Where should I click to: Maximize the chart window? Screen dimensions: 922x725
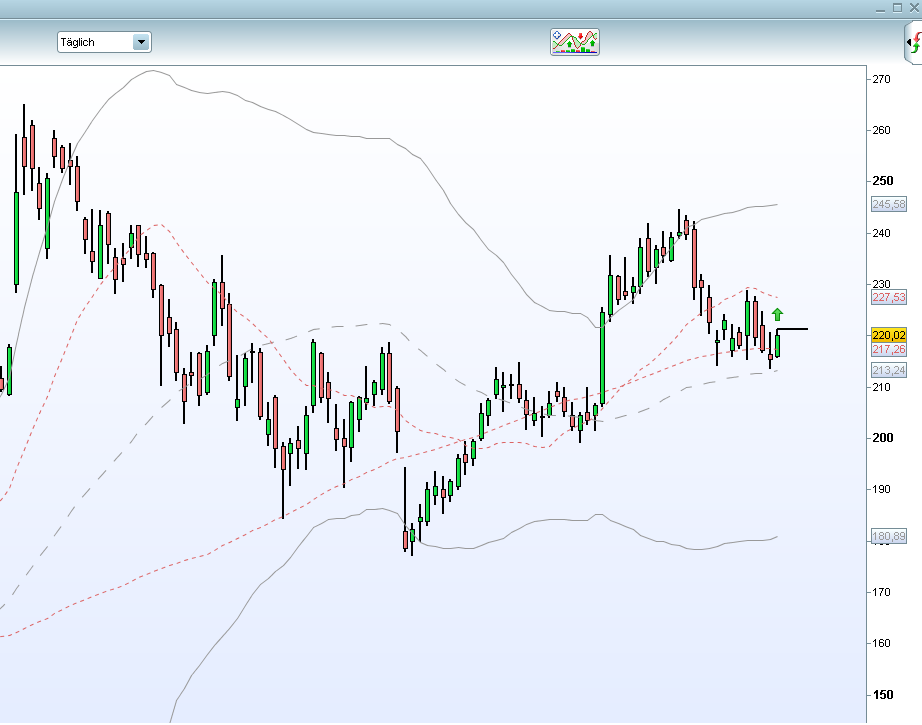pos(897,7)
